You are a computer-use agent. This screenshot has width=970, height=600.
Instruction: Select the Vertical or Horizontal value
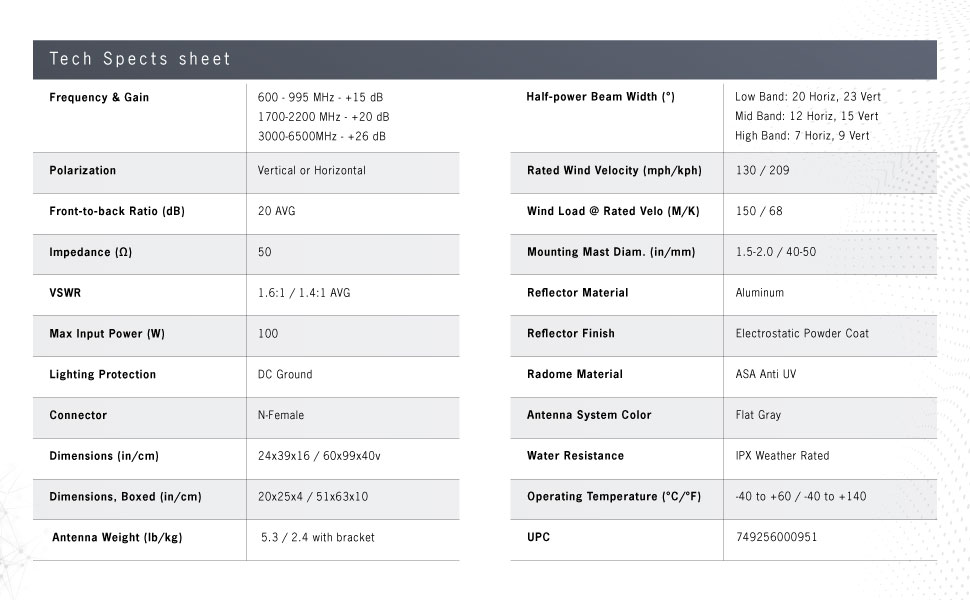coord(312,171)
